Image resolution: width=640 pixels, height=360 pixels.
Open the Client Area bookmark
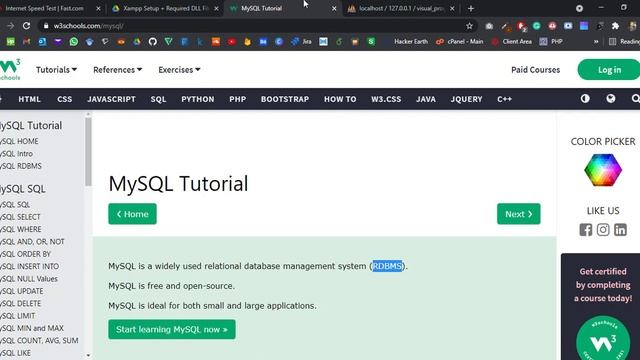tap(512, 42)
